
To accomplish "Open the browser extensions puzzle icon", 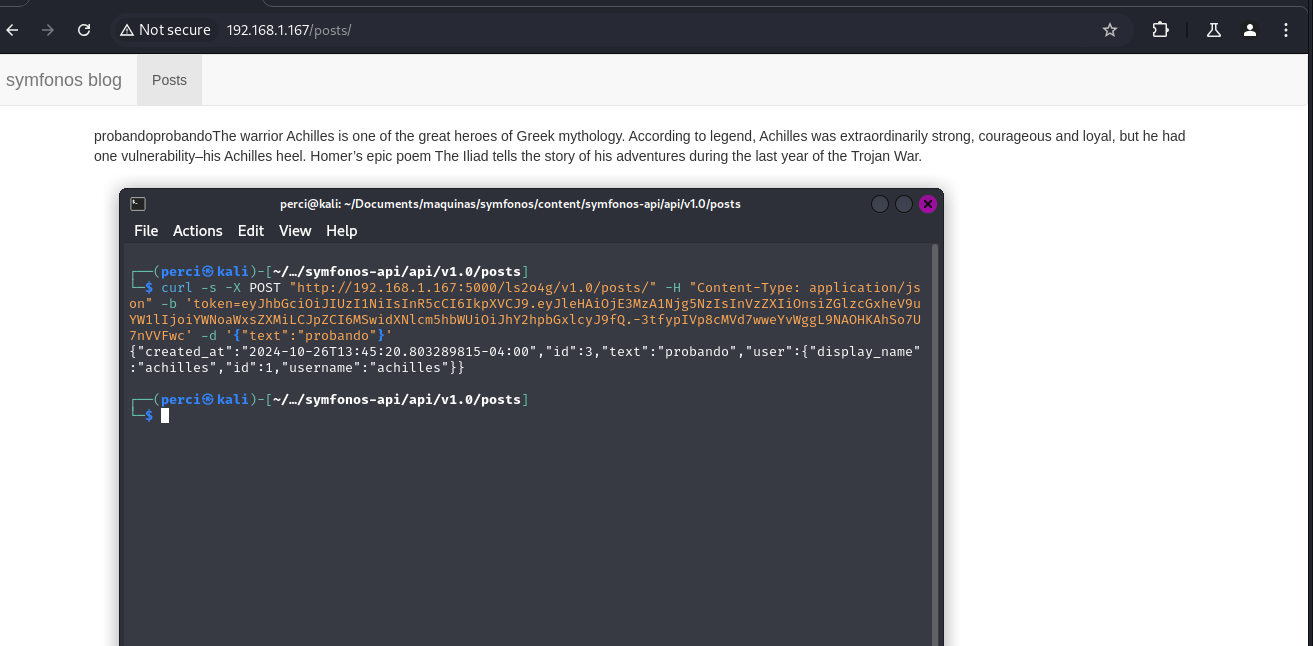I will pyautogui.click(x=1160, y=30).
